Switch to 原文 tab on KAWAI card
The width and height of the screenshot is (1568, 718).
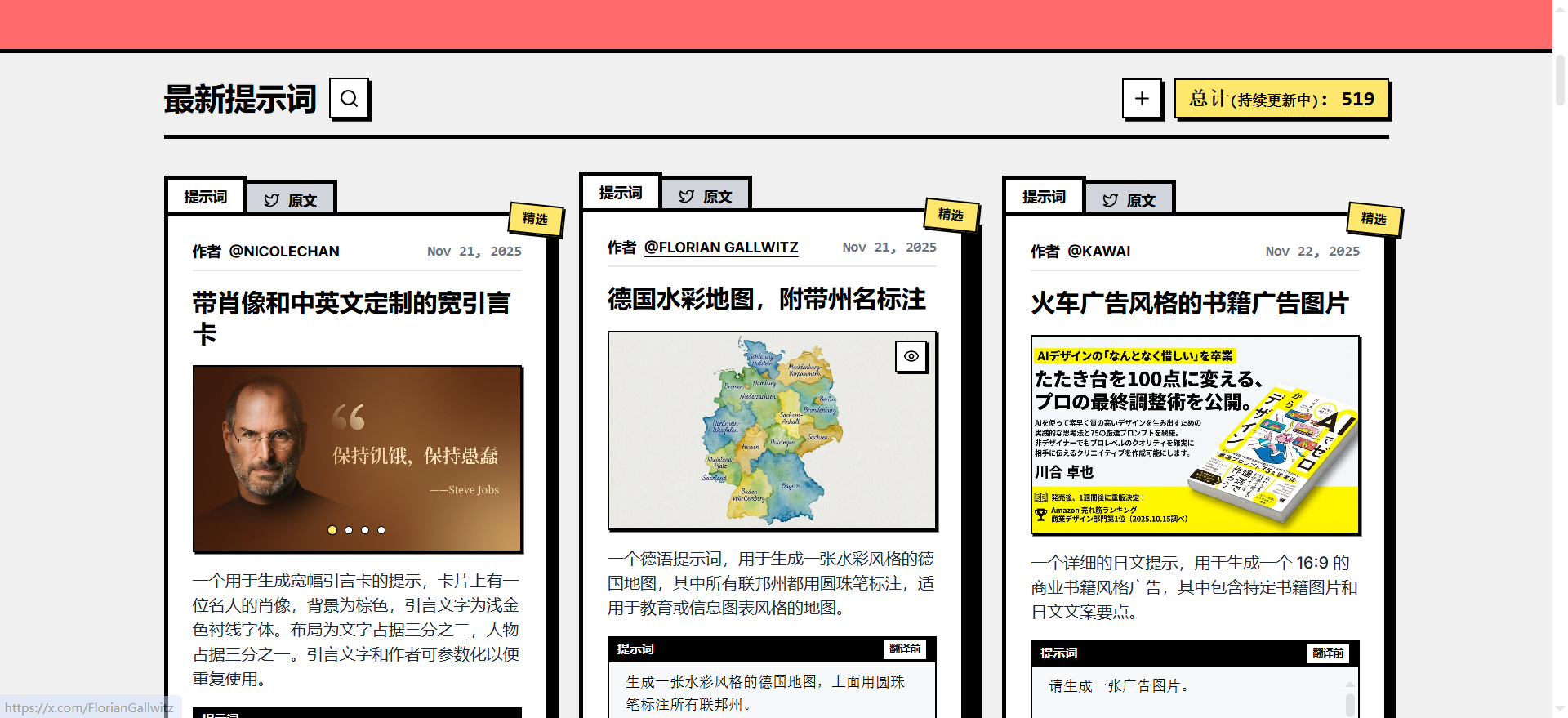(x=1129, y=200)
